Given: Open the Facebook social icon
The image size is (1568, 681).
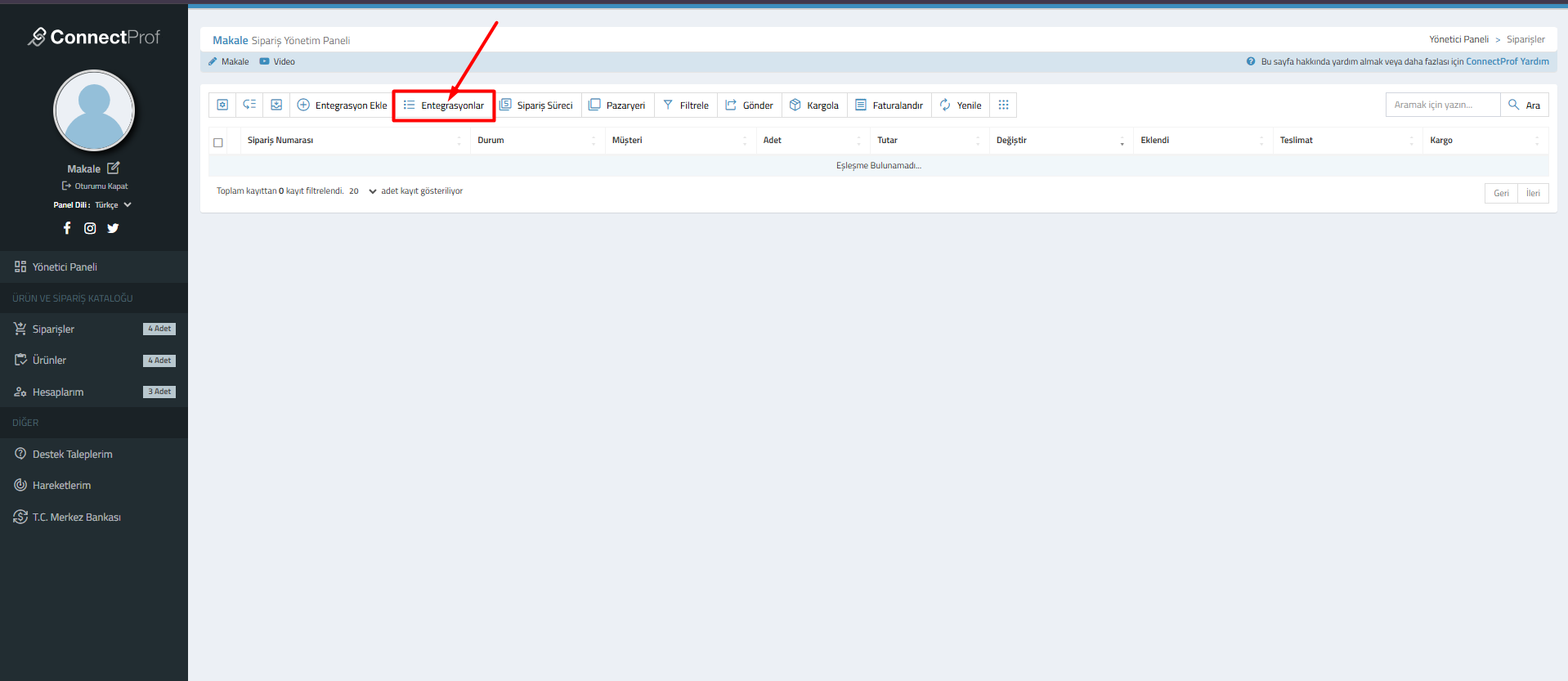Looking at the screenshot, I should (67, 228).
